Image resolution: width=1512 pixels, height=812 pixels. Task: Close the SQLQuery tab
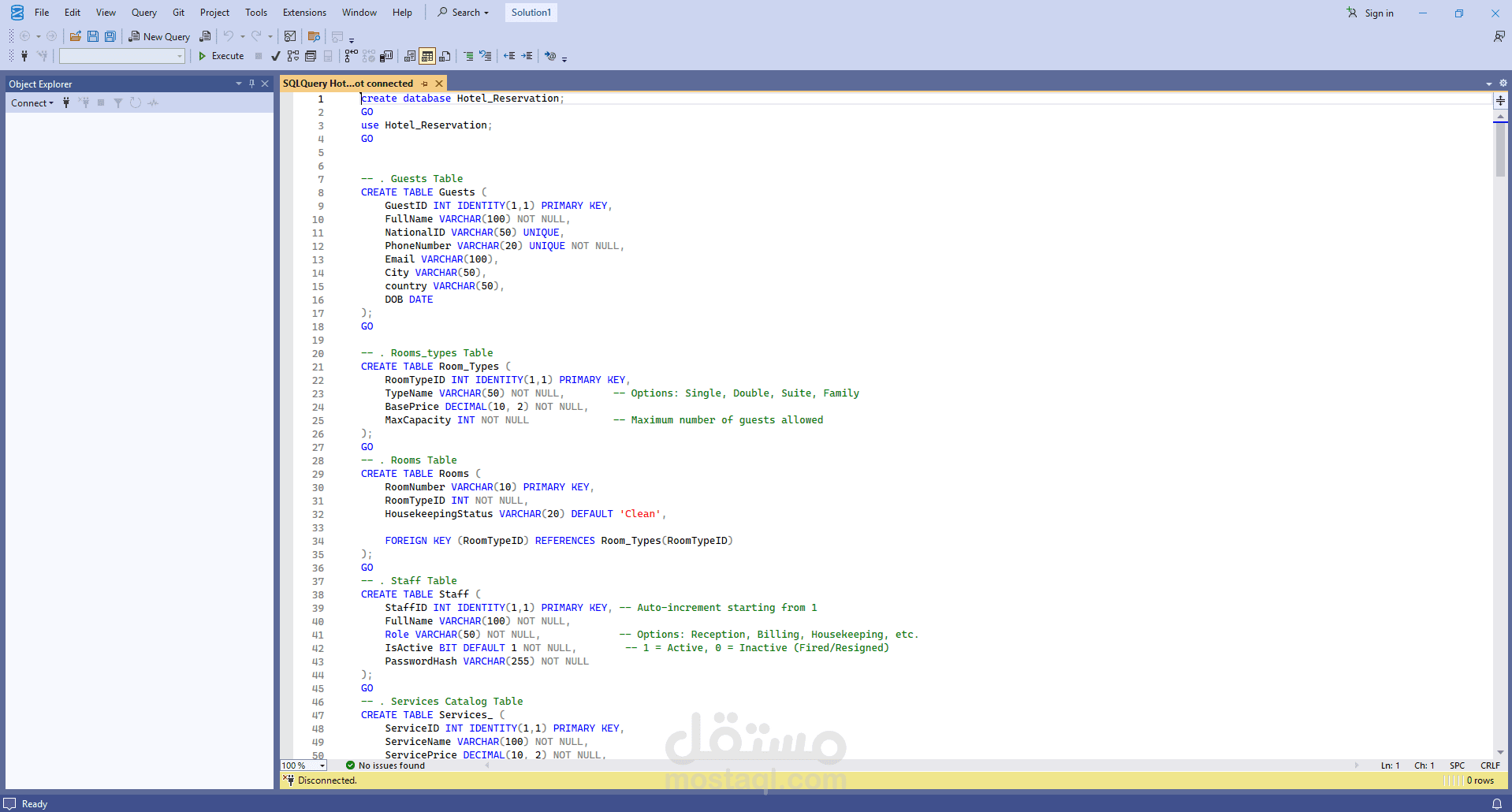point(439,84)
